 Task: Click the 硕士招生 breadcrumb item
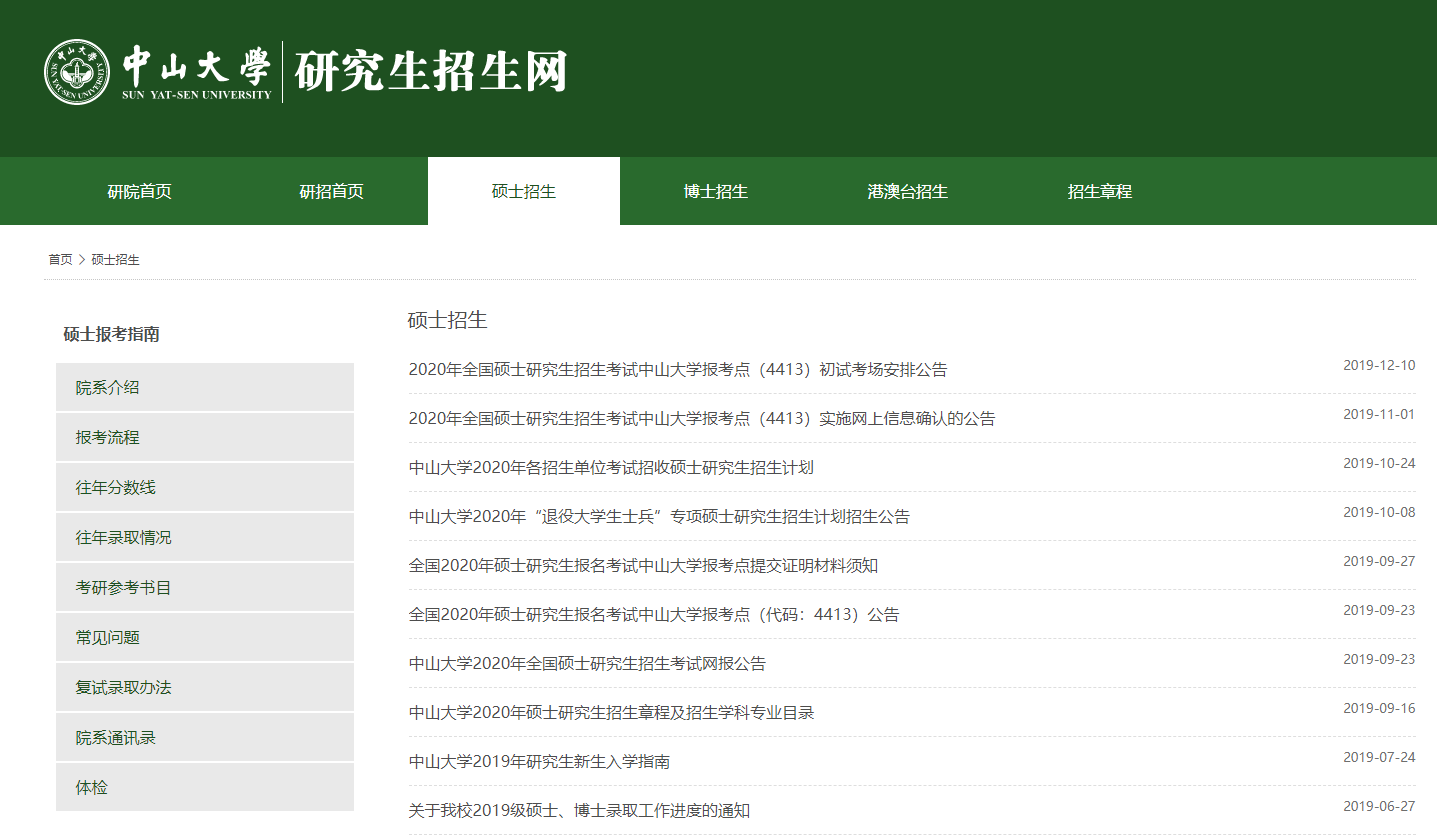click(x=116, y=260)
